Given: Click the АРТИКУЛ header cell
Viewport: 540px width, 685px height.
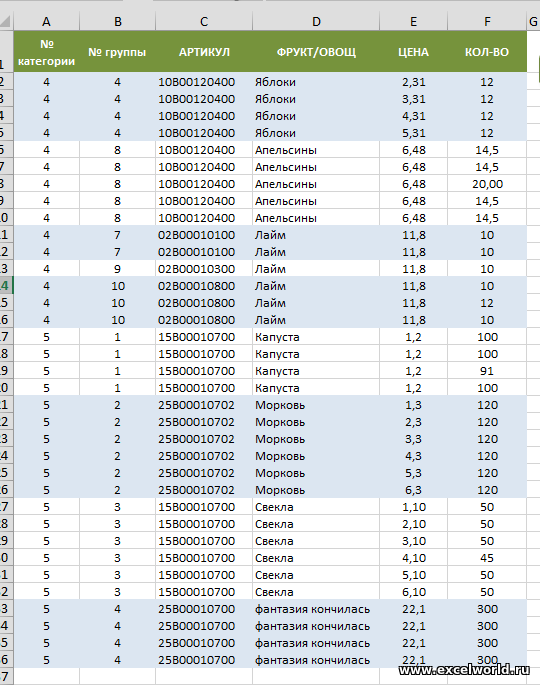Looking at the screenshot, I should (x=204, y=52).
